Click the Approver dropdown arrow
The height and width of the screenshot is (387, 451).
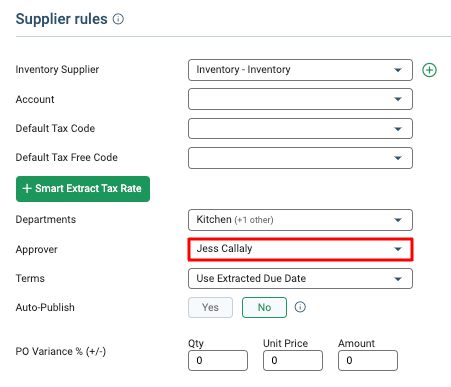coord(398,249)
